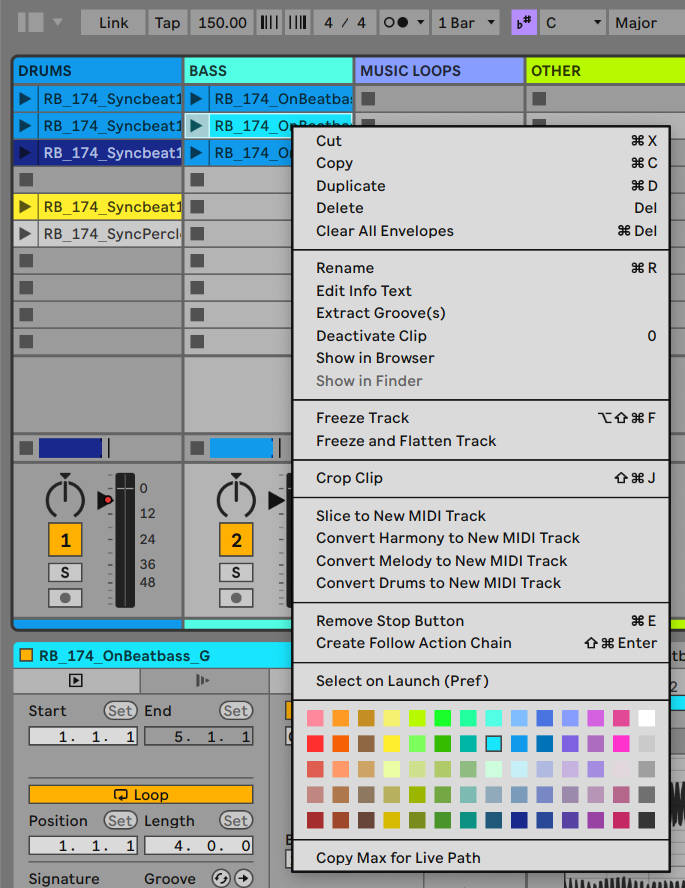Toggle the scale mode sharp/flat icon
Image resolution: width=685 pixels, height=888 pixels.
[x=523, y=22]
